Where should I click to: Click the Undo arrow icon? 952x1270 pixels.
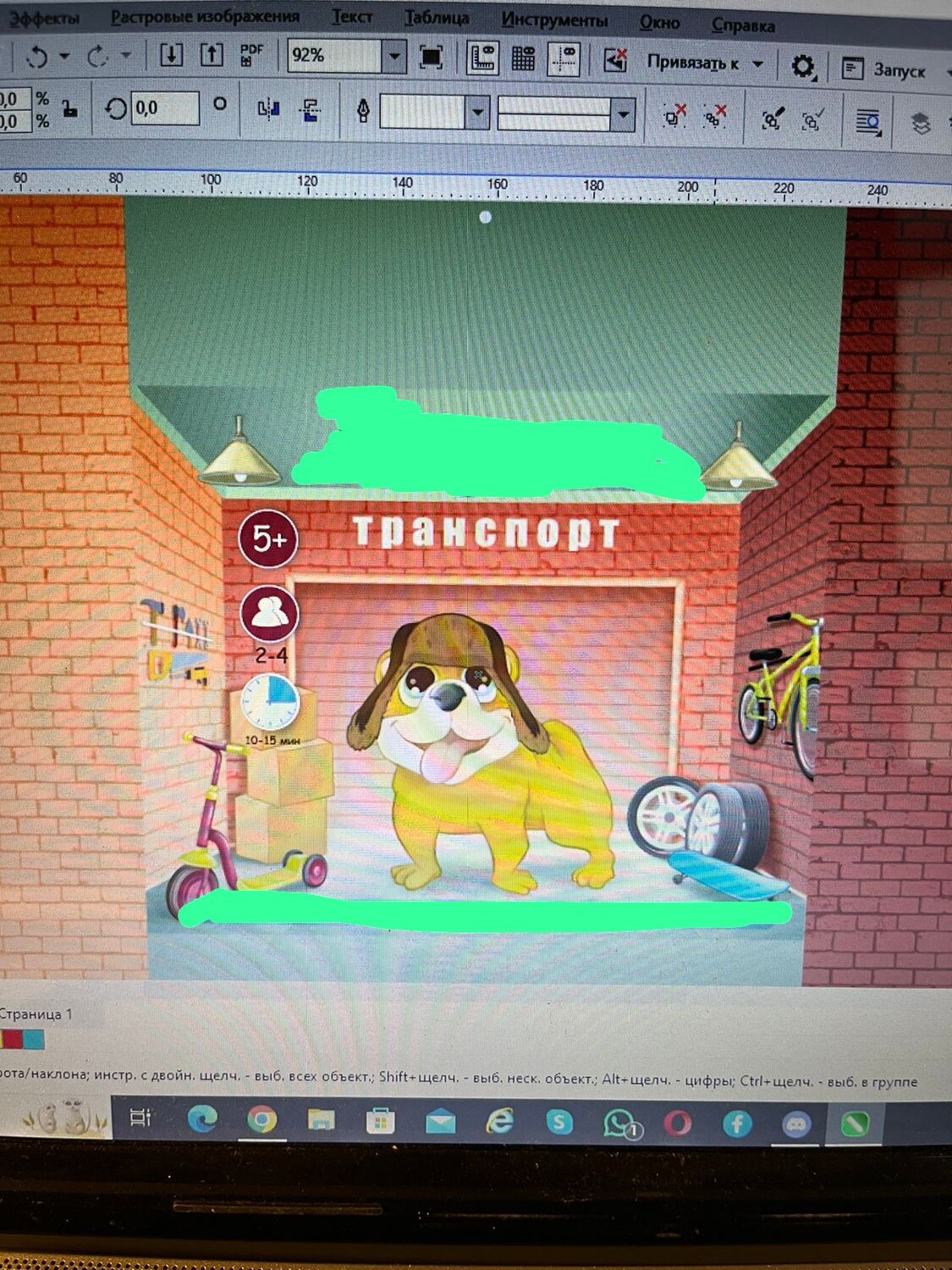[x=36, y=56]
